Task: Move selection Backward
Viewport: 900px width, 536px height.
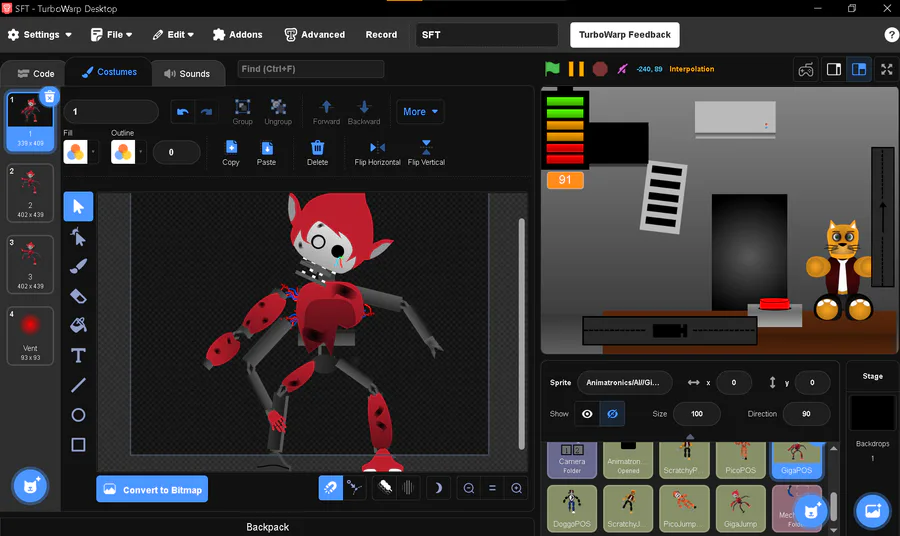Action: 364,111
